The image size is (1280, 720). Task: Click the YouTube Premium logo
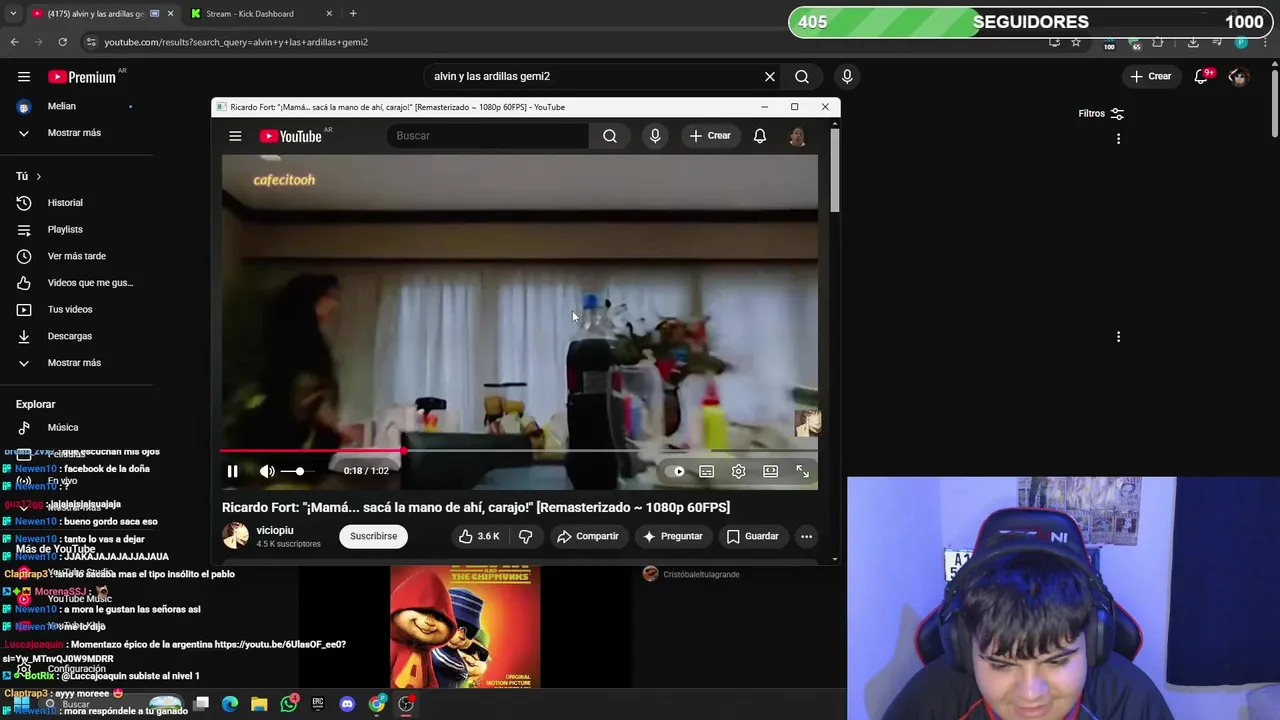(82, 77)
